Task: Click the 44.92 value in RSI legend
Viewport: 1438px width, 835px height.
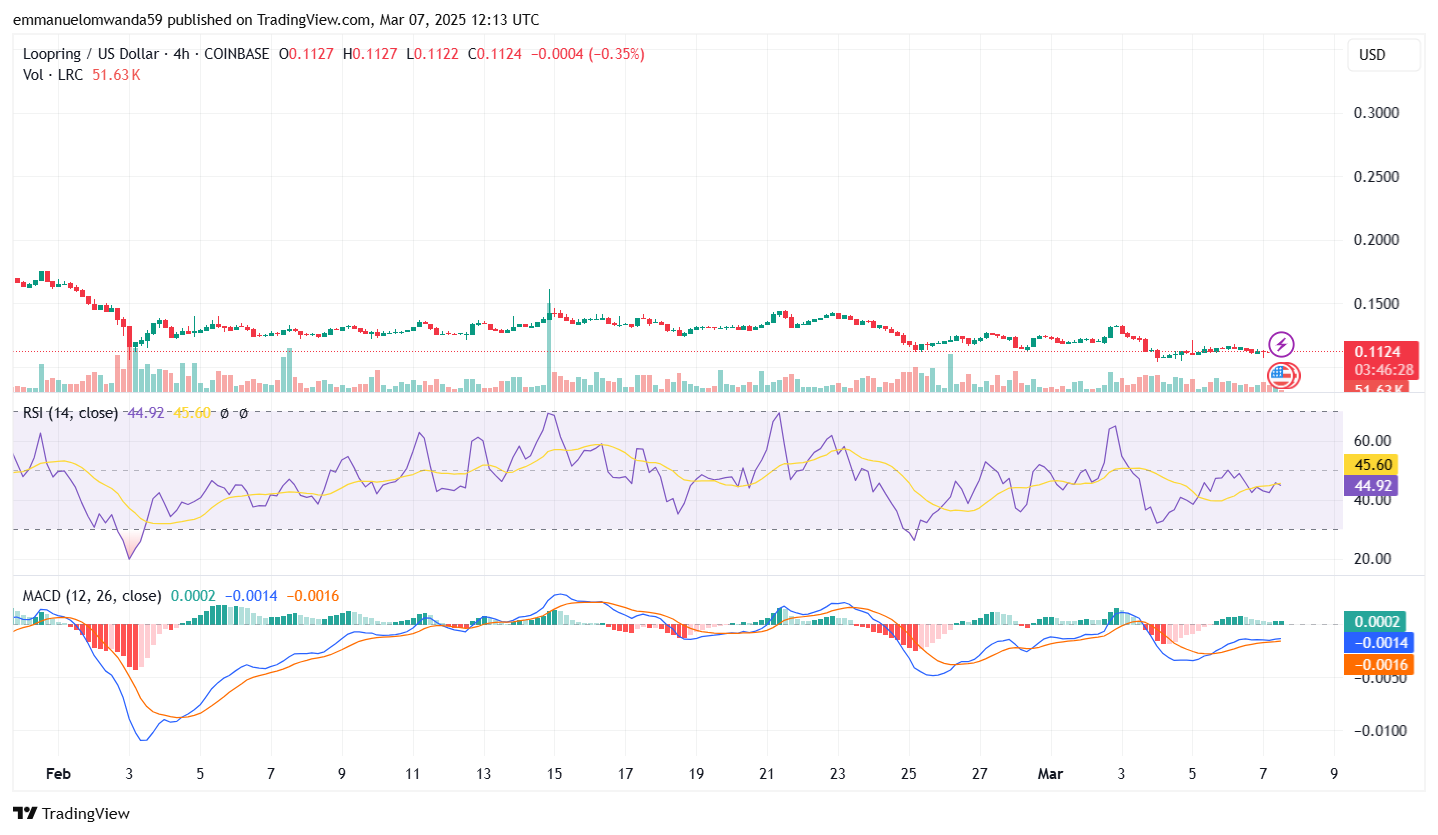Action: click(146, 412)
